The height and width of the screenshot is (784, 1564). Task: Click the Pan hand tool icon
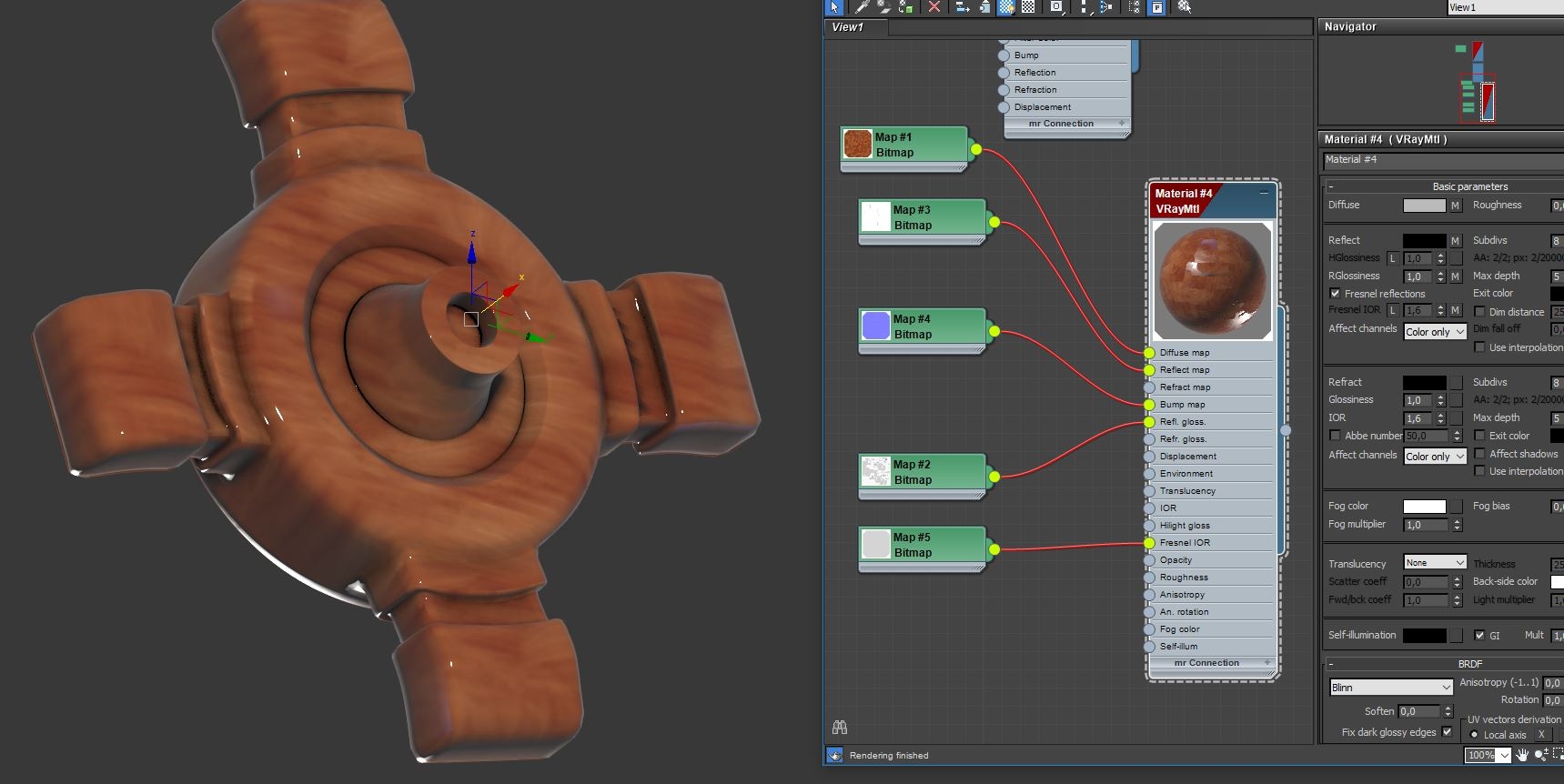pyautogui.click(x=1523, y=755)
